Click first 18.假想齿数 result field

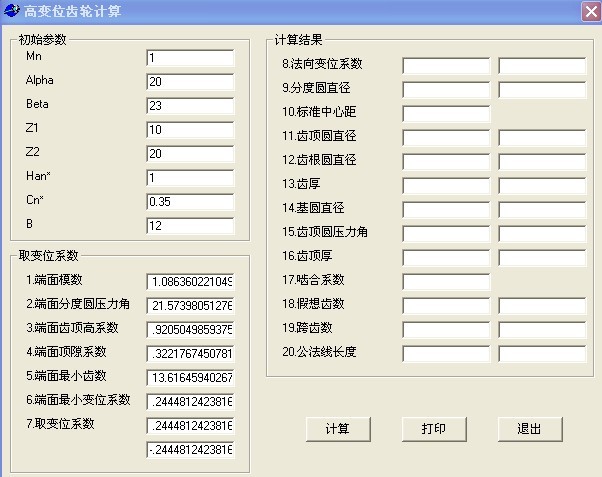coord(447,306)
